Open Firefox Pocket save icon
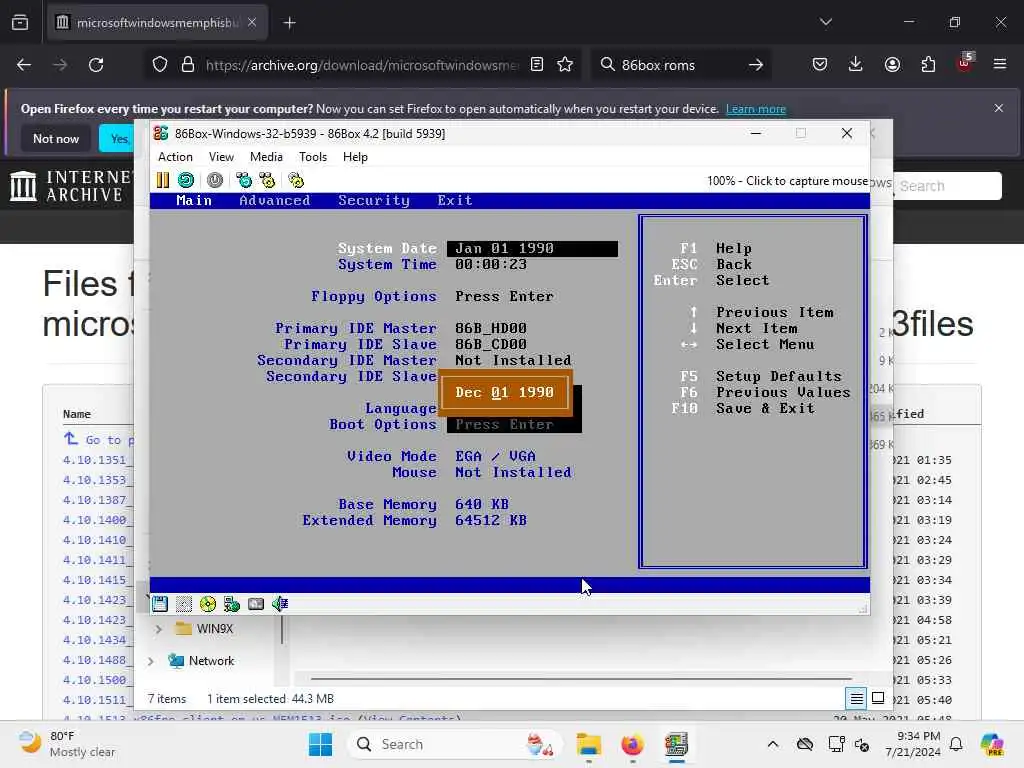The image size is (1024, 768). pos(820,65)
